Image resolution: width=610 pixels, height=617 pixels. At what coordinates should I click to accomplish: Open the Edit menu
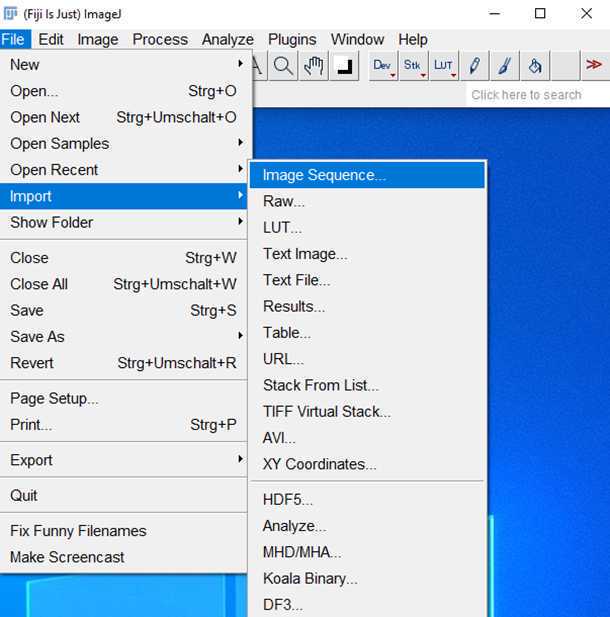coord(51,39)
